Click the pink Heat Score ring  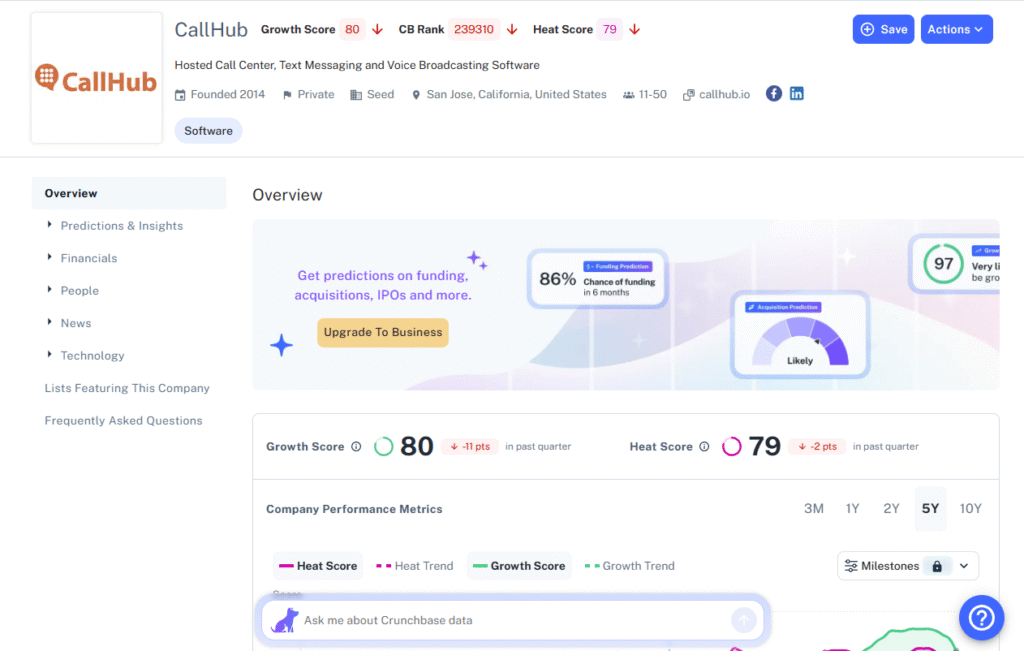731,447
